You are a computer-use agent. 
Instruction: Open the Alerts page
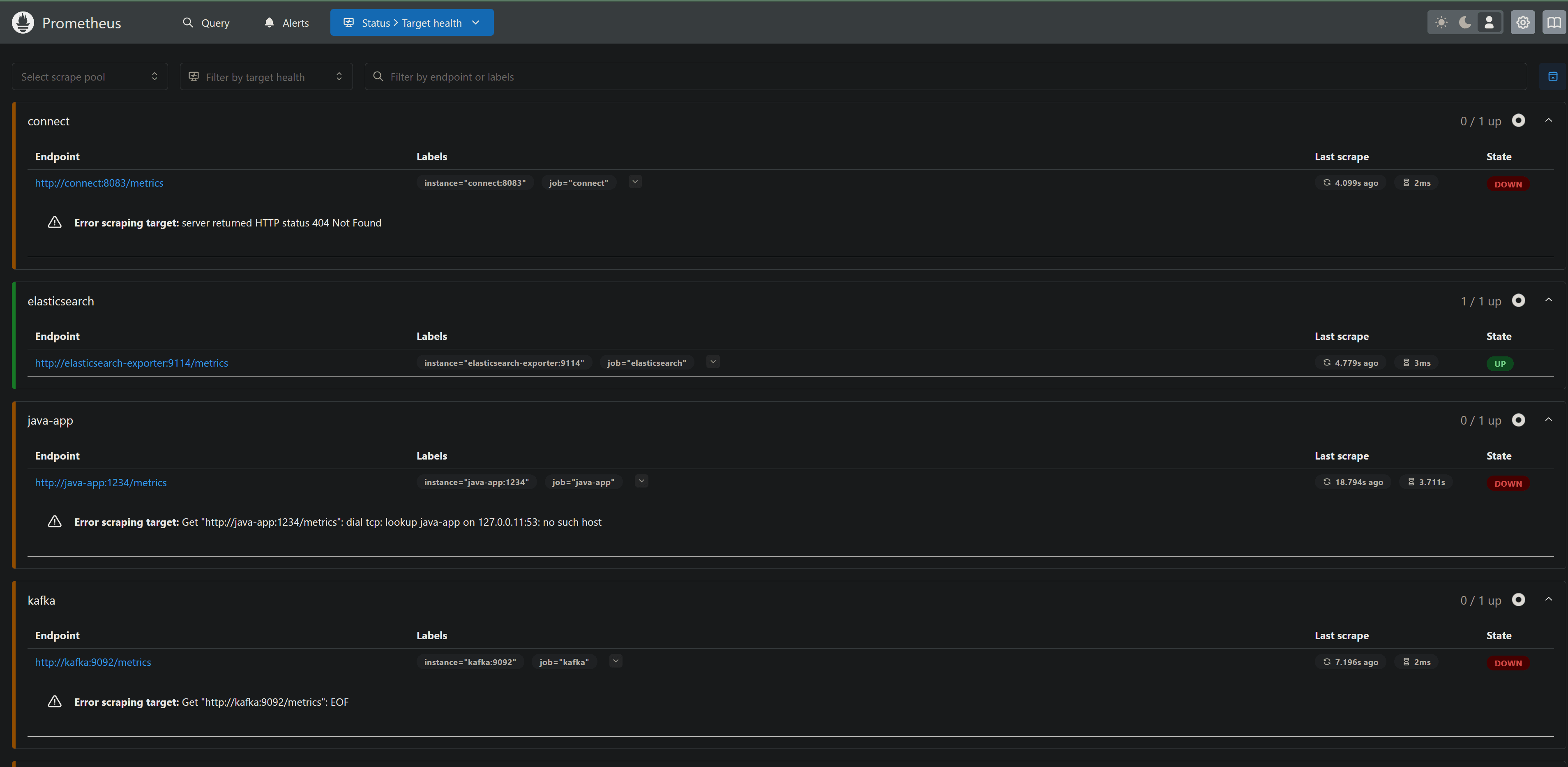coord(286,23)
